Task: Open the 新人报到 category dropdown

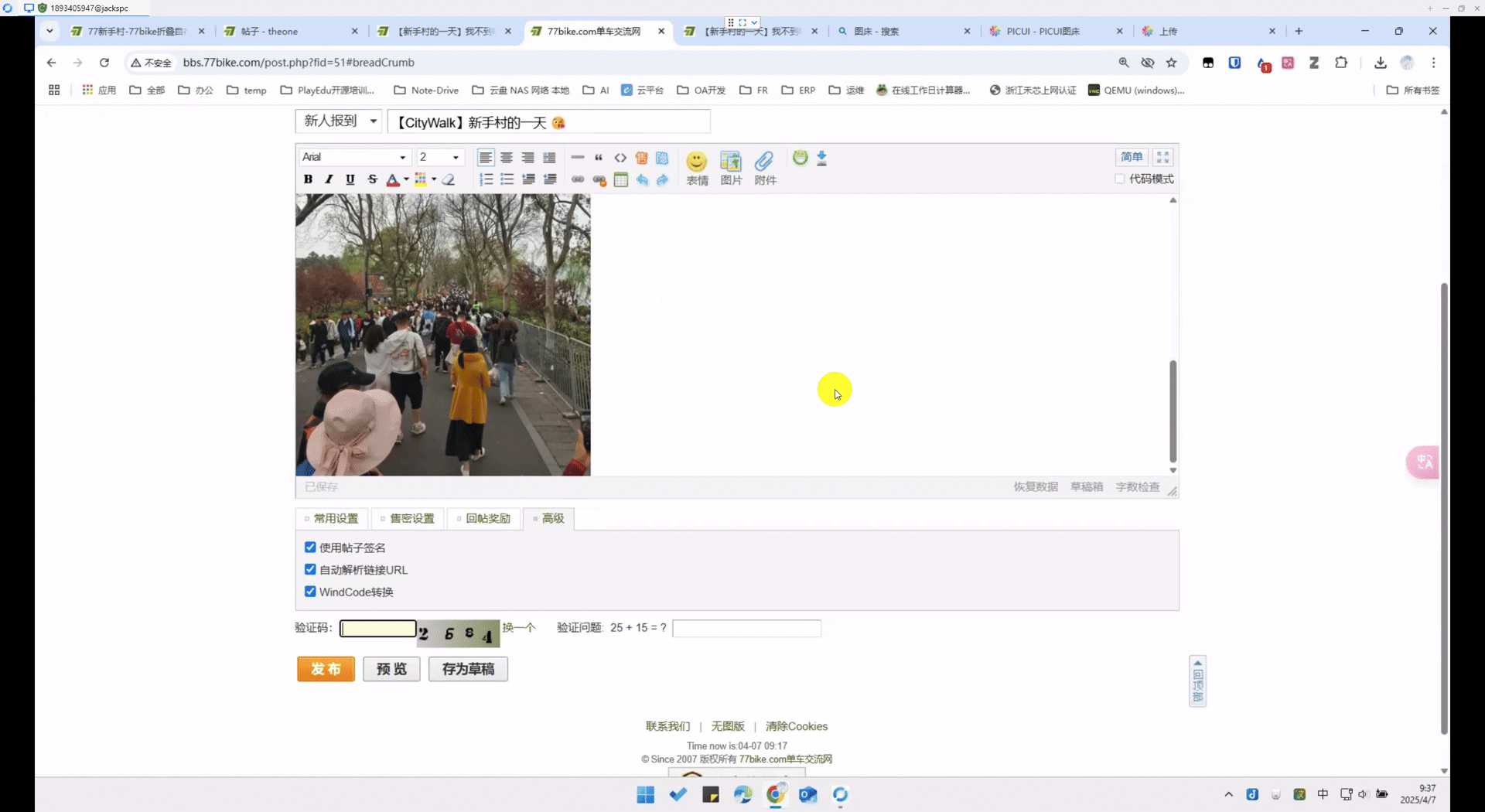Action: pyautogui.click(x=339, y=121)
